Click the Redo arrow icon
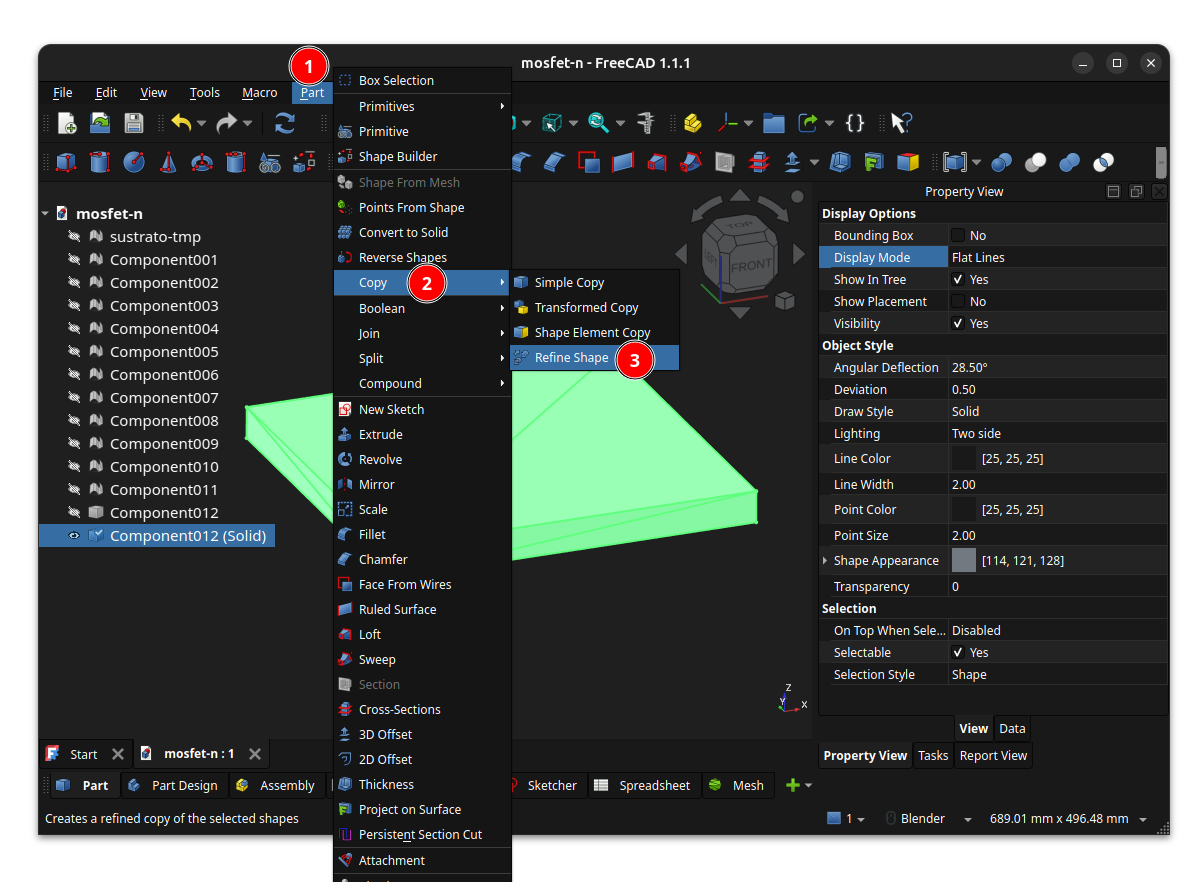 [x=226, y=123]
